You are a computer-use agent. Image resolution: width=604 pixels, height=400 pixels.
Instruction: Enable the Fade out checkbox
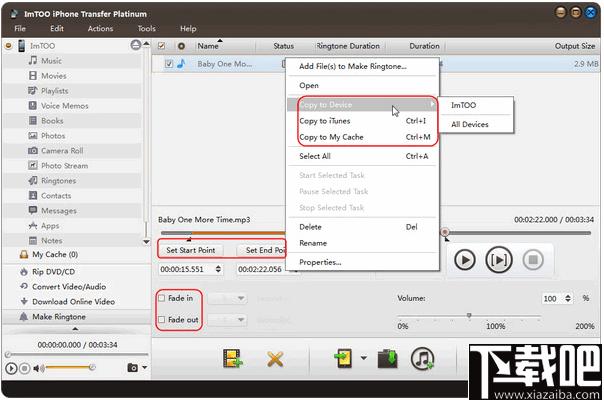162,319
